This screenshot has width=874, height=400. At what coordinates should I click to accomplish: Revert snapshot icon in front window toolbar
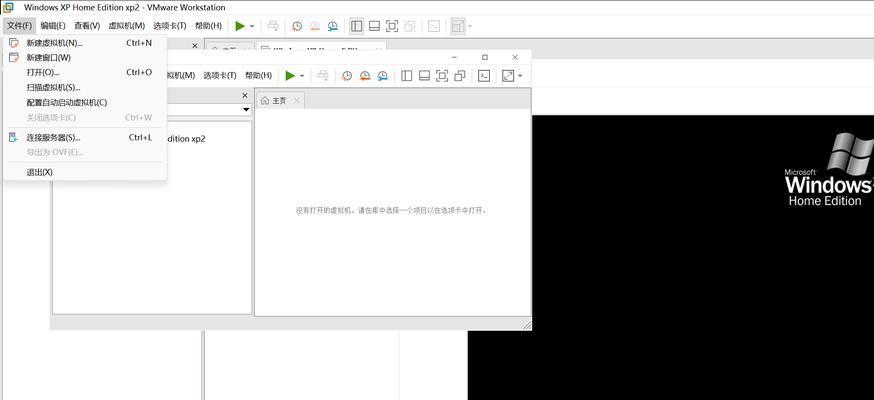tap(365, 75)
